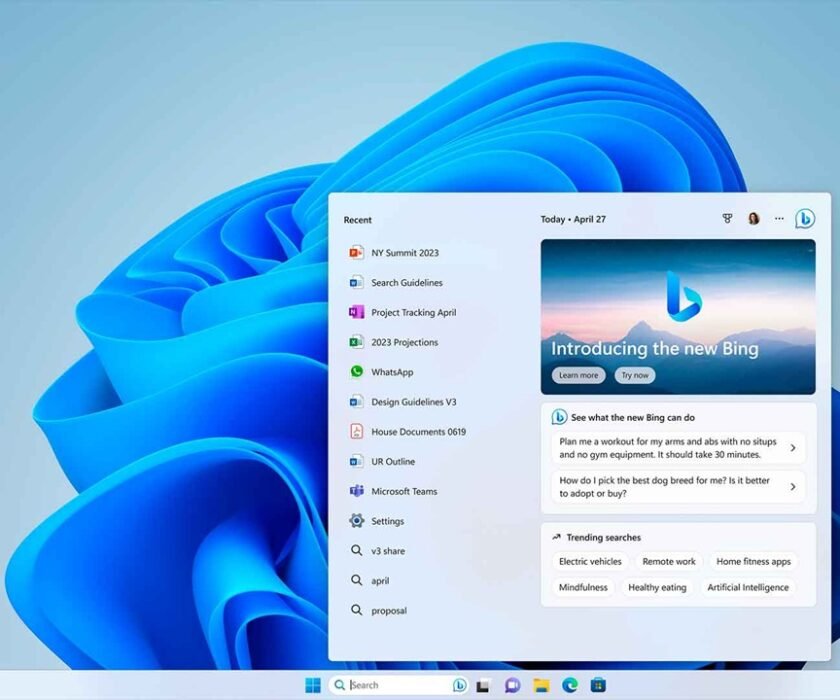Click the search icon beside april
This screenshot has height=700, width=840.
point(356,581)
